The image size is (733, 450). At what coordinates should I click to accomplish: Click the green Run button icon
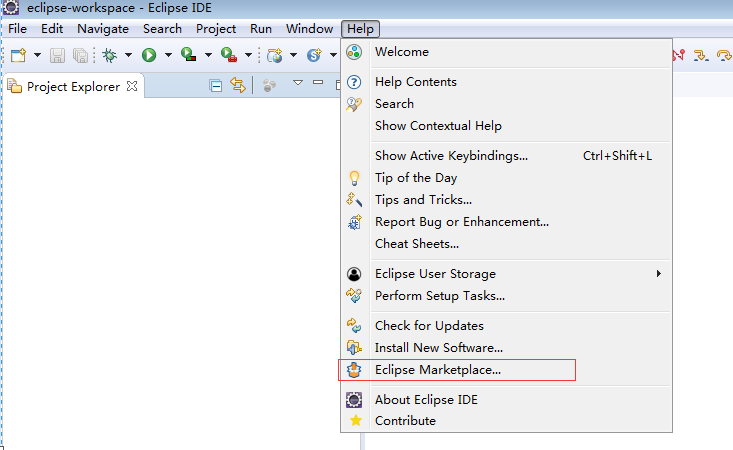[149, 55]
